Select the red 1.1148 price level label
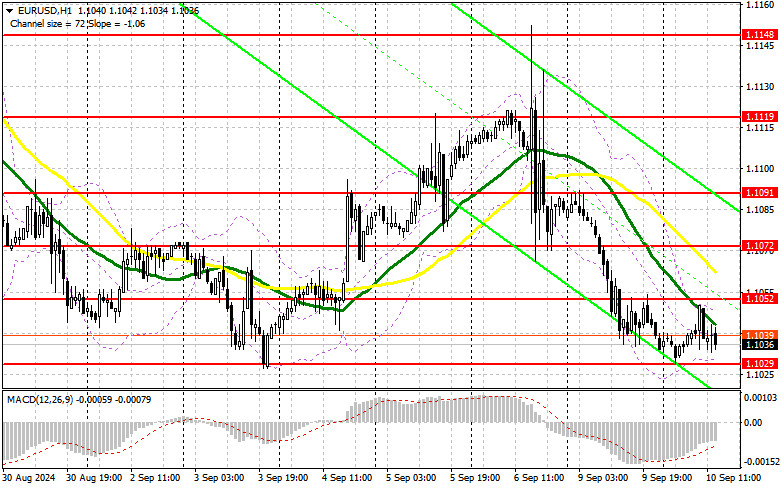 coord(760,35)
